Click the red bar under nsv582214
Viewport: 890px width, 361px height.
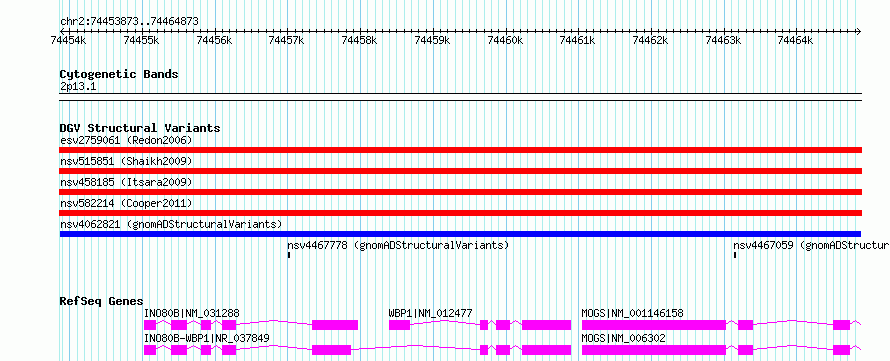pos(461,213)
